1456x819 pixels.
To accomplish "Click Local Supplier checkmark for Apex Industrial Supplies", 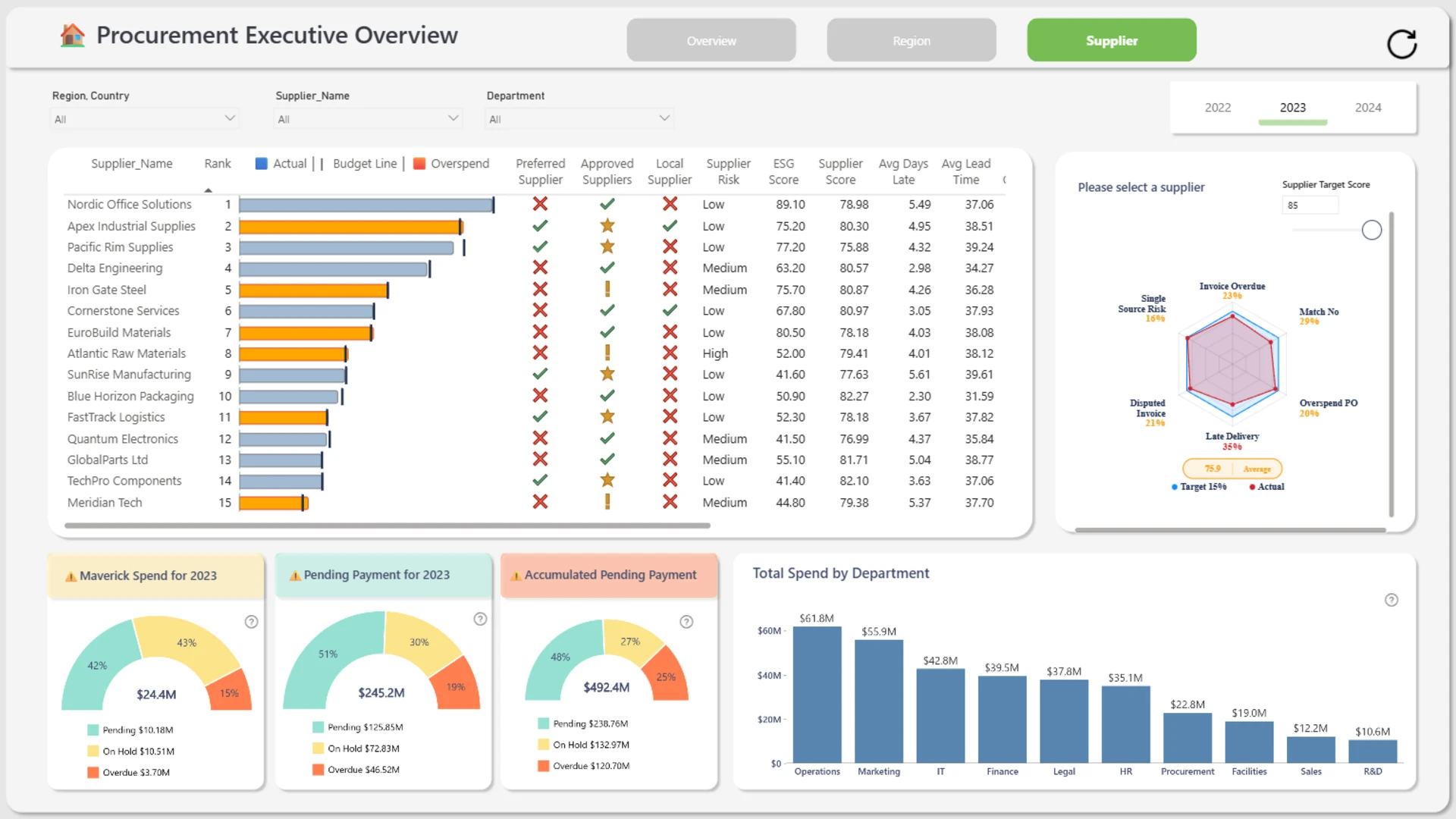I will click(x=670, y=226).
